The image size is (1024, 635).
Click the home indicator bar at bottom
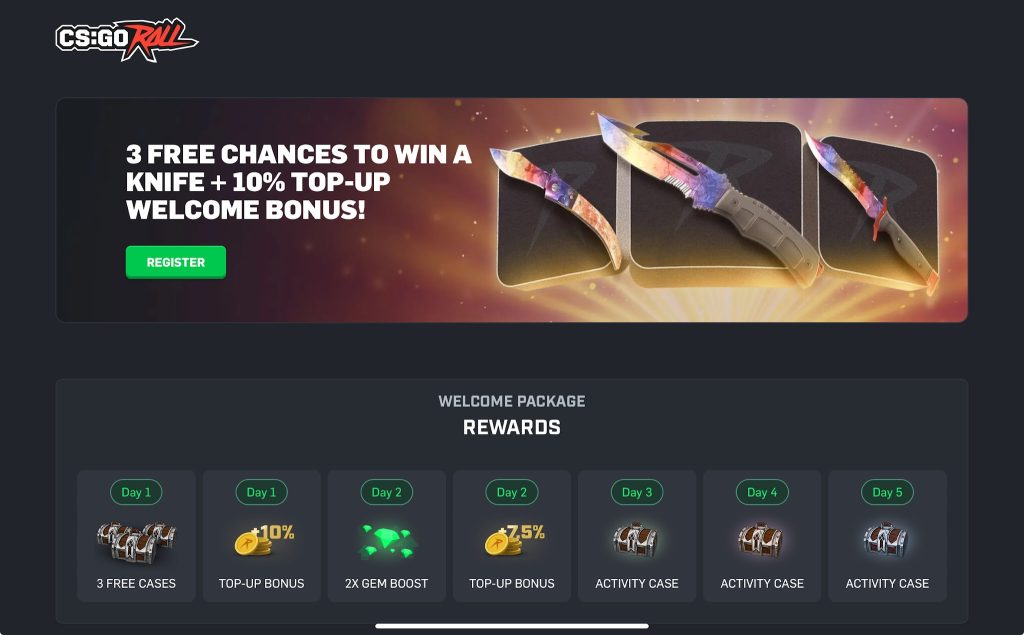click(512, 626)
